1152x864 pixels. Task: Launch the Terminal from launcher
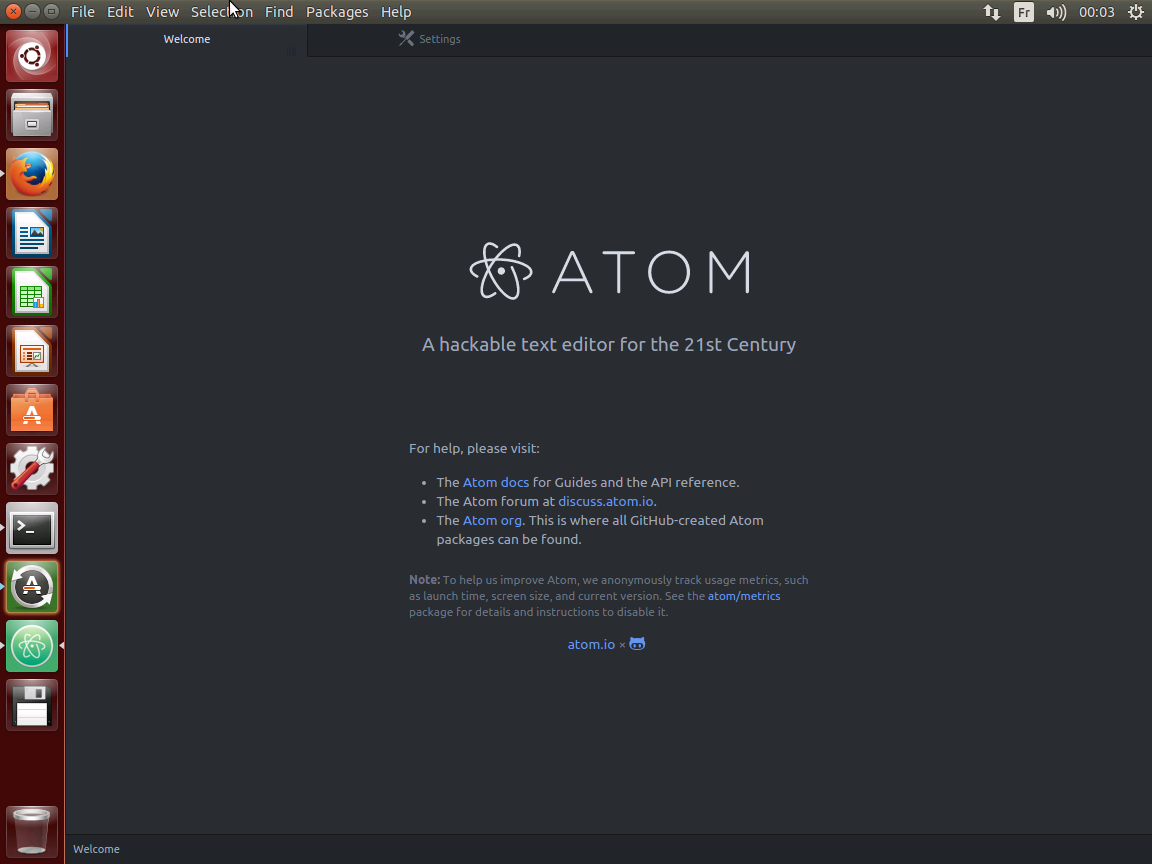pyautogui.click(x=32, y=528)
